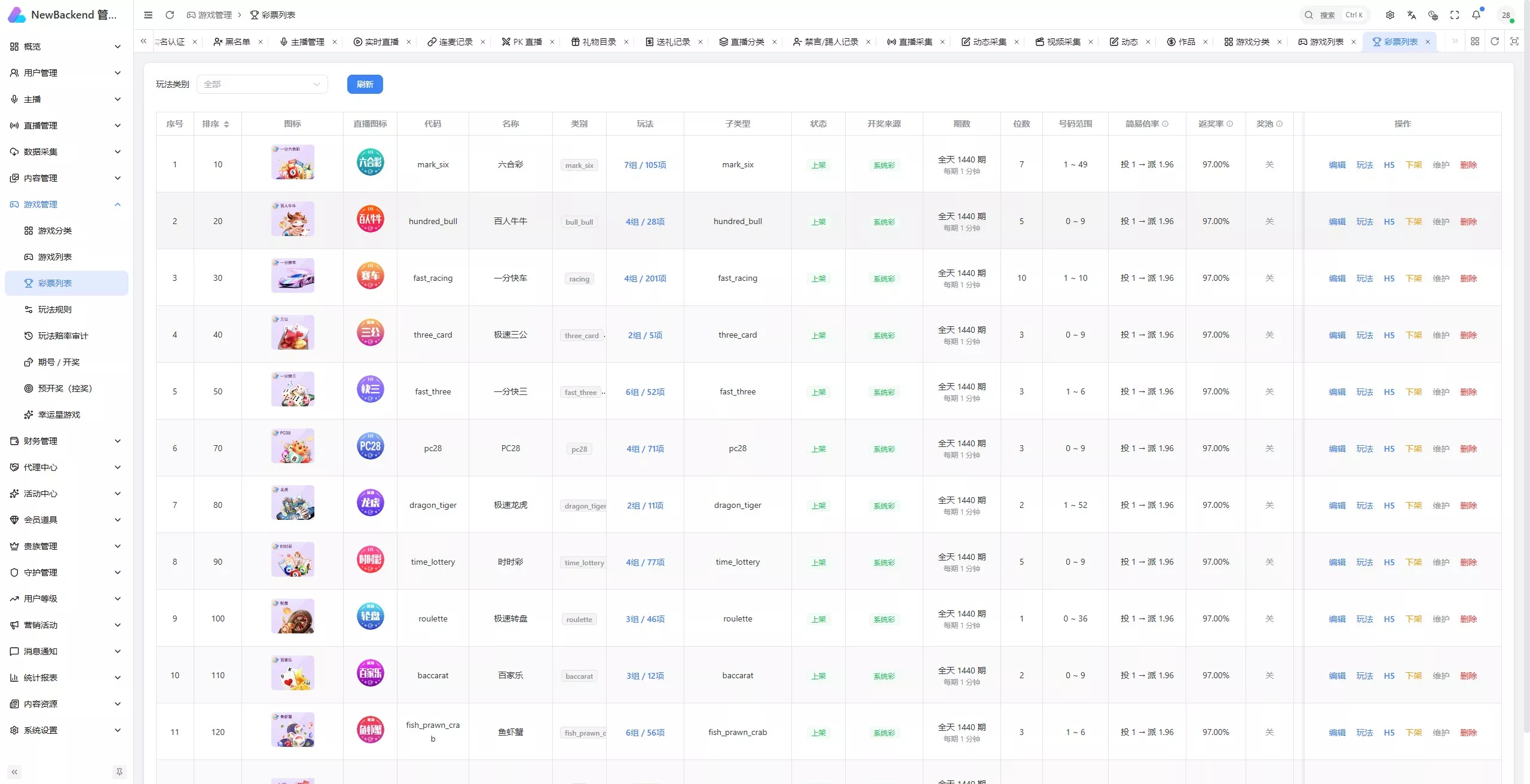Screen dimensions: 1530x784
Task: Click H5 for the fast_racing row
Action: click(x=1389, y=278)
